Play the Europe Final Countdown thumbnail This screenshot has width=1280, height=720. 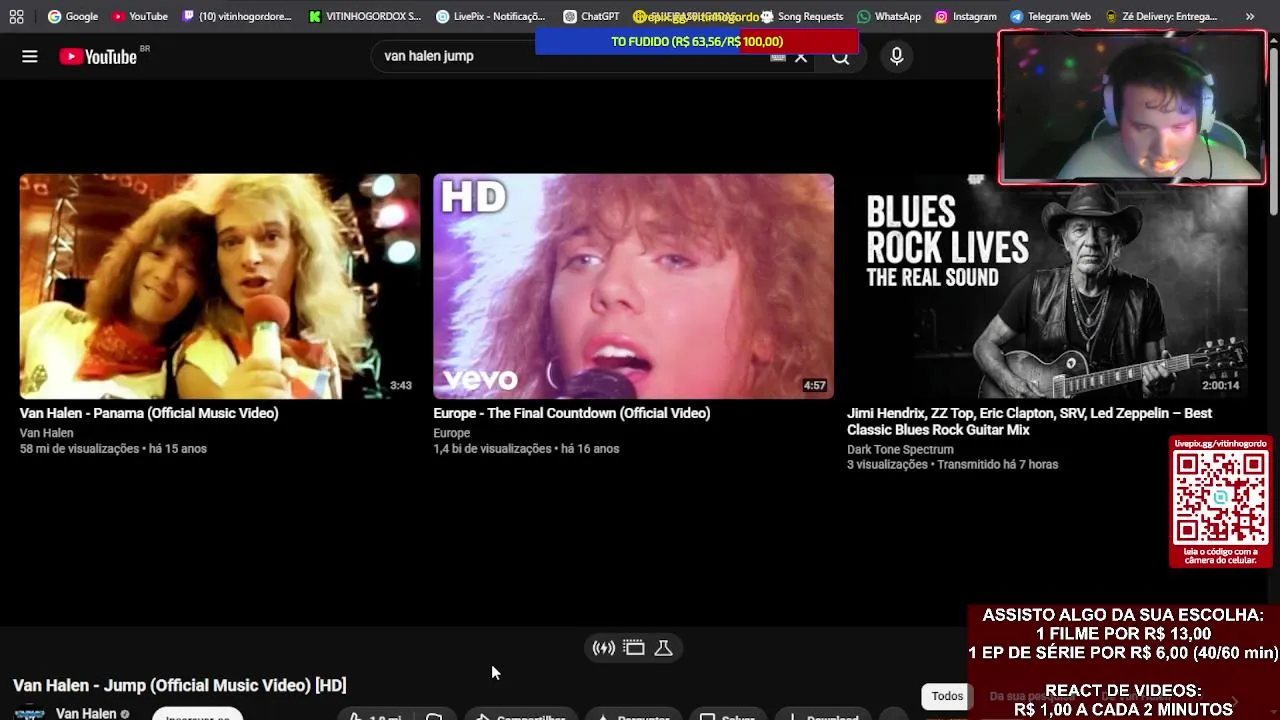(633, 286)
